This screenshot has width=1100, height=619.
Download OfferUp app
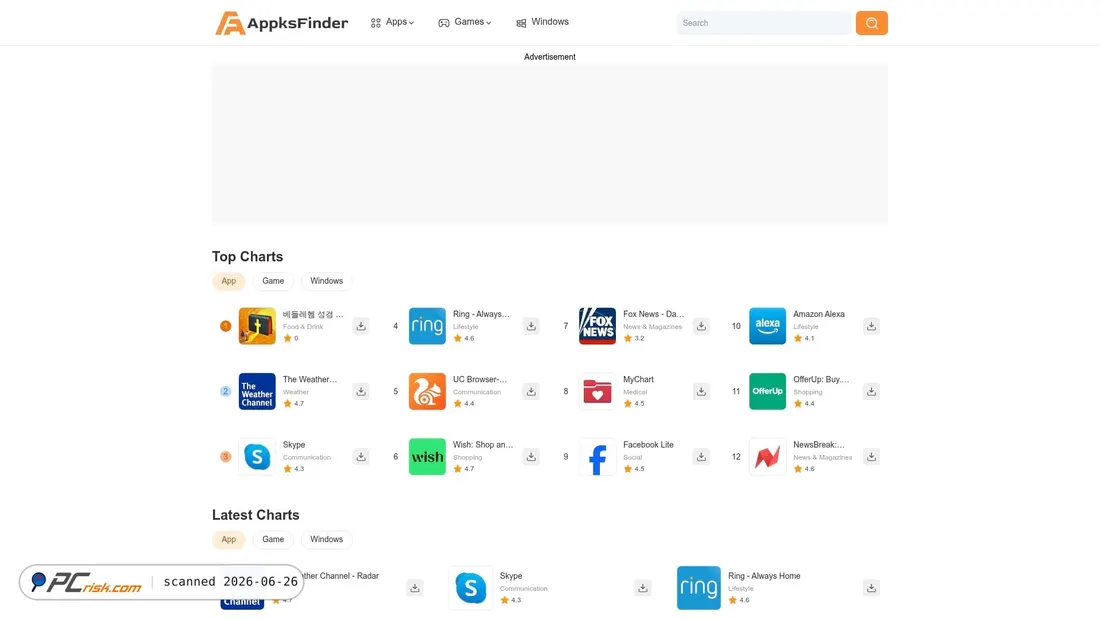[871, 391]
